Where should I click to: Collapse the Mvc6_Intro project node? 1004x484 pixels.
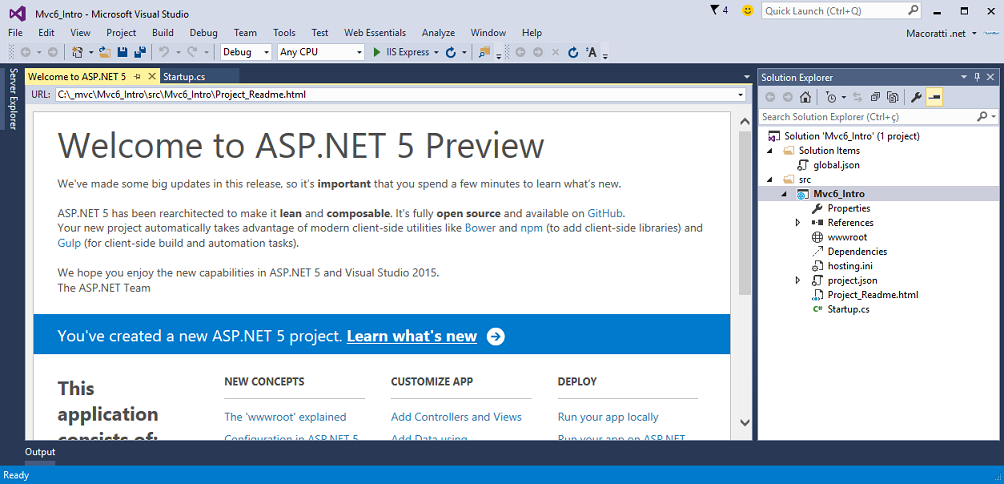click(784, 194)
